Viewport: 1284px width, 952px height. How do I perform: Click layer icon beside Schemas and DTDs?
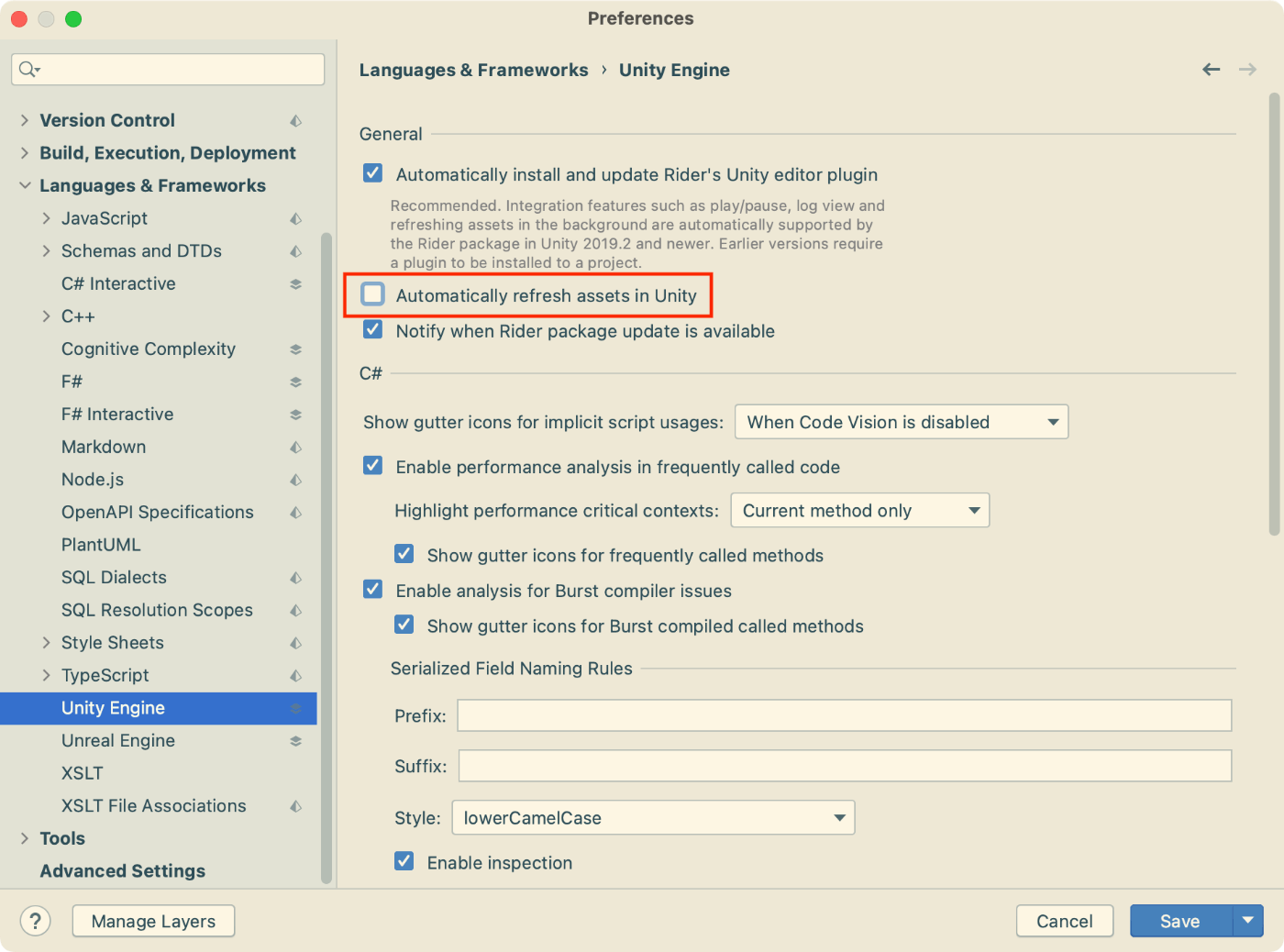coord(295,251)
